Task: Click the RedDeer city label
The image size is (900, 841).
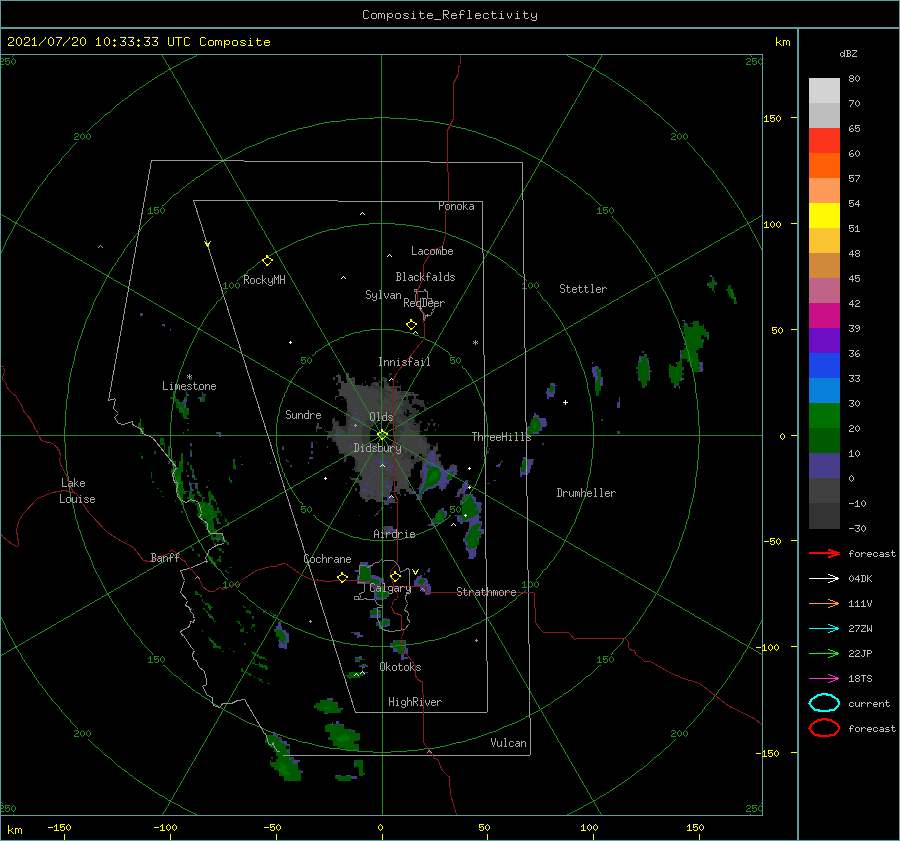Action: coord(424,303)
